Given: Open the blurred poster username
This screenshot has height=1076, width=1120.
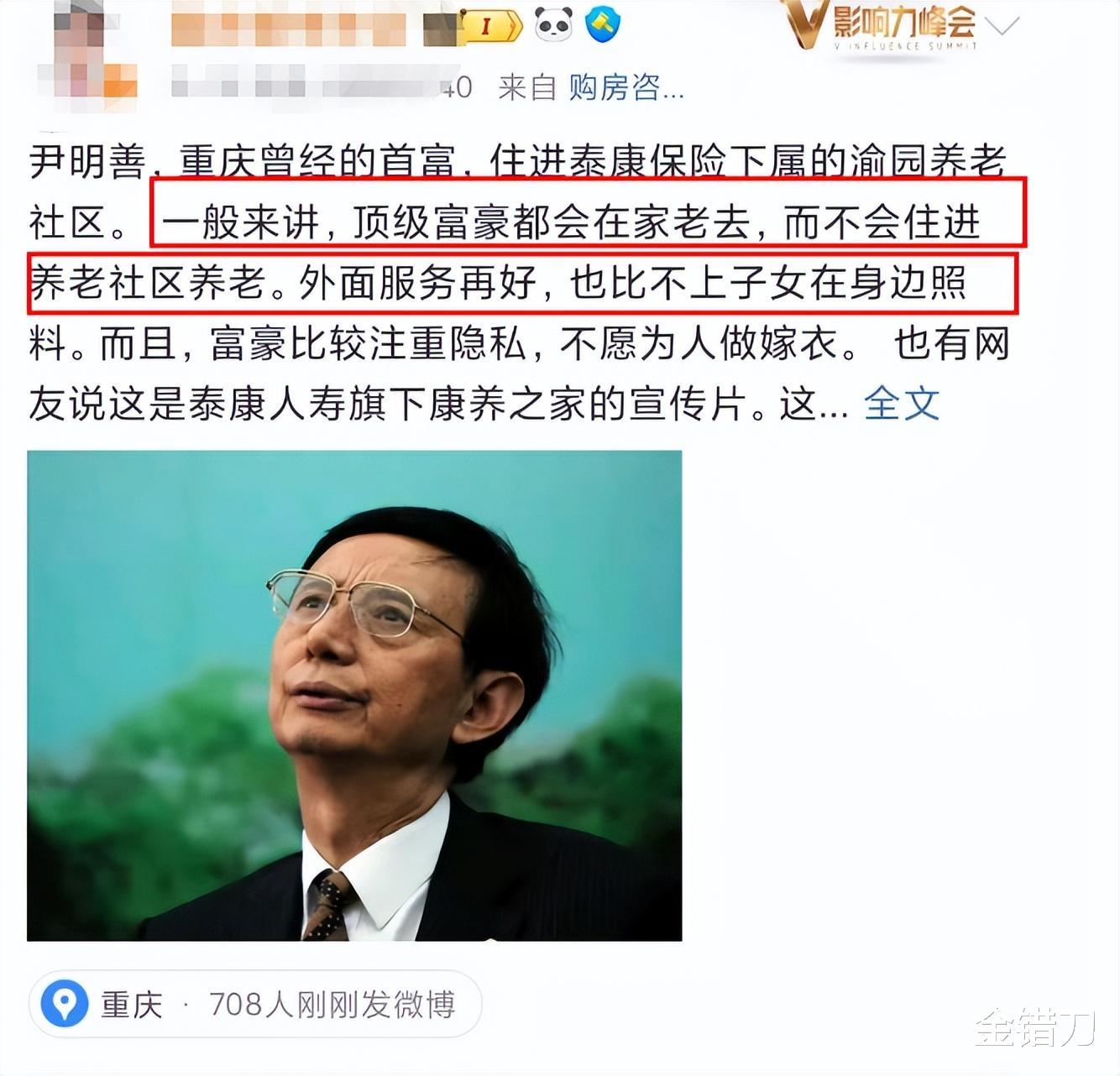Looking at the screenshot, I should [289, 29].
